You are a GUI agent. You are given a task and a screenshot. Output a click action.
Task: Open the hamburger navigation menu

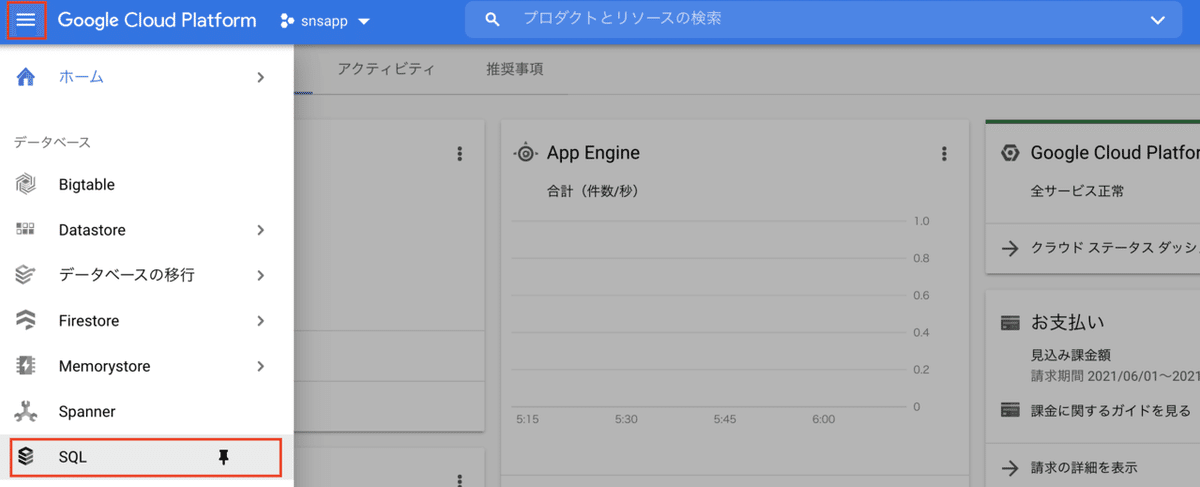point(26,20)
